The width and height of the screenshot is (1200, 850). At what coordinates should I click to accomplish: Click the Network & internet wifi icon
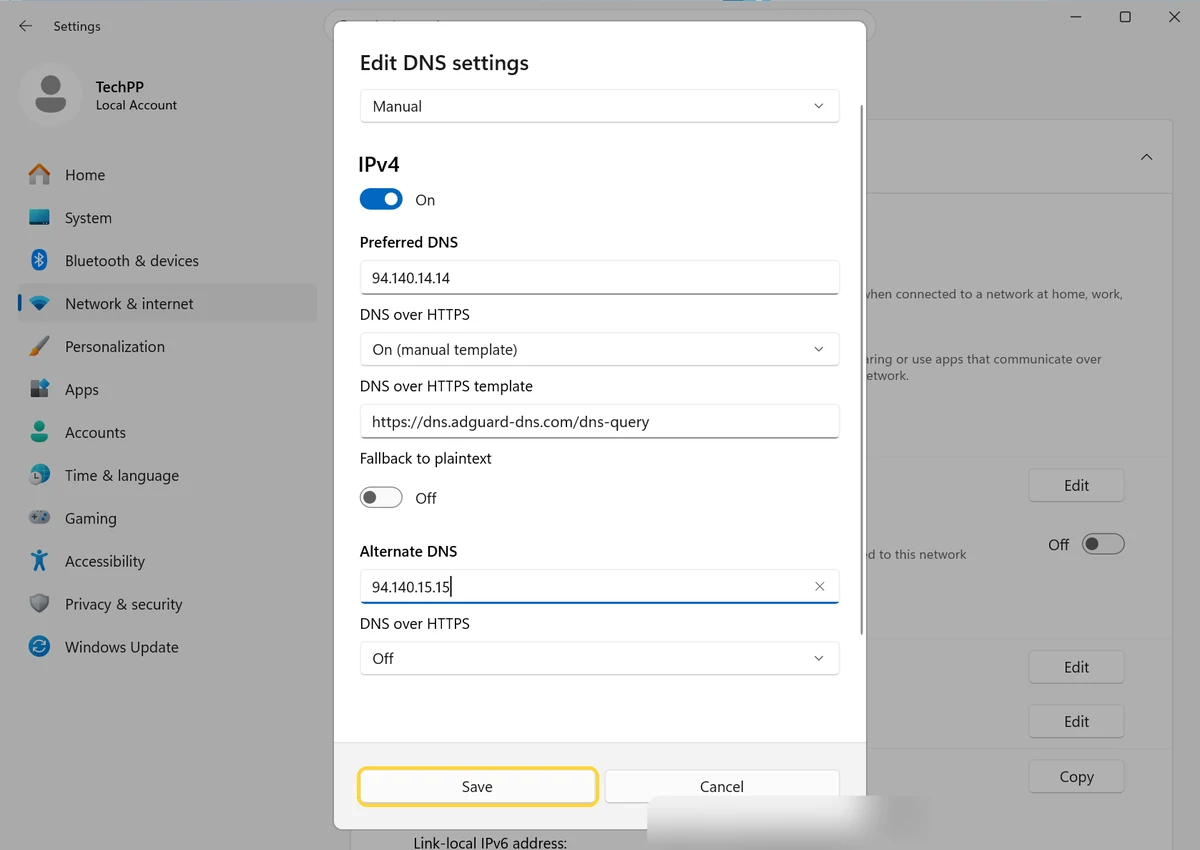pyautogui.click(x=39, y=304)
